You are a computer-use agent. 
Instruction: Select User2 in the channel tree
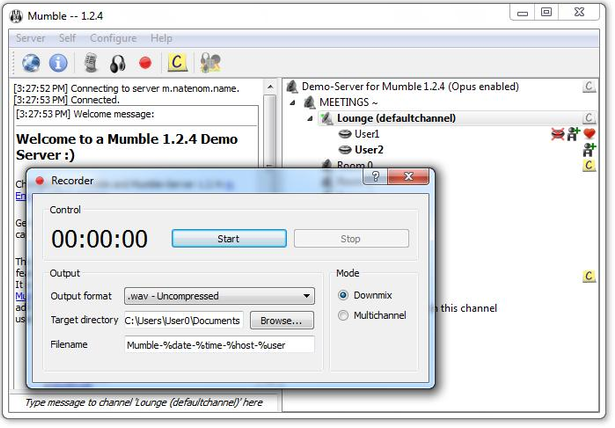[369, 150]
